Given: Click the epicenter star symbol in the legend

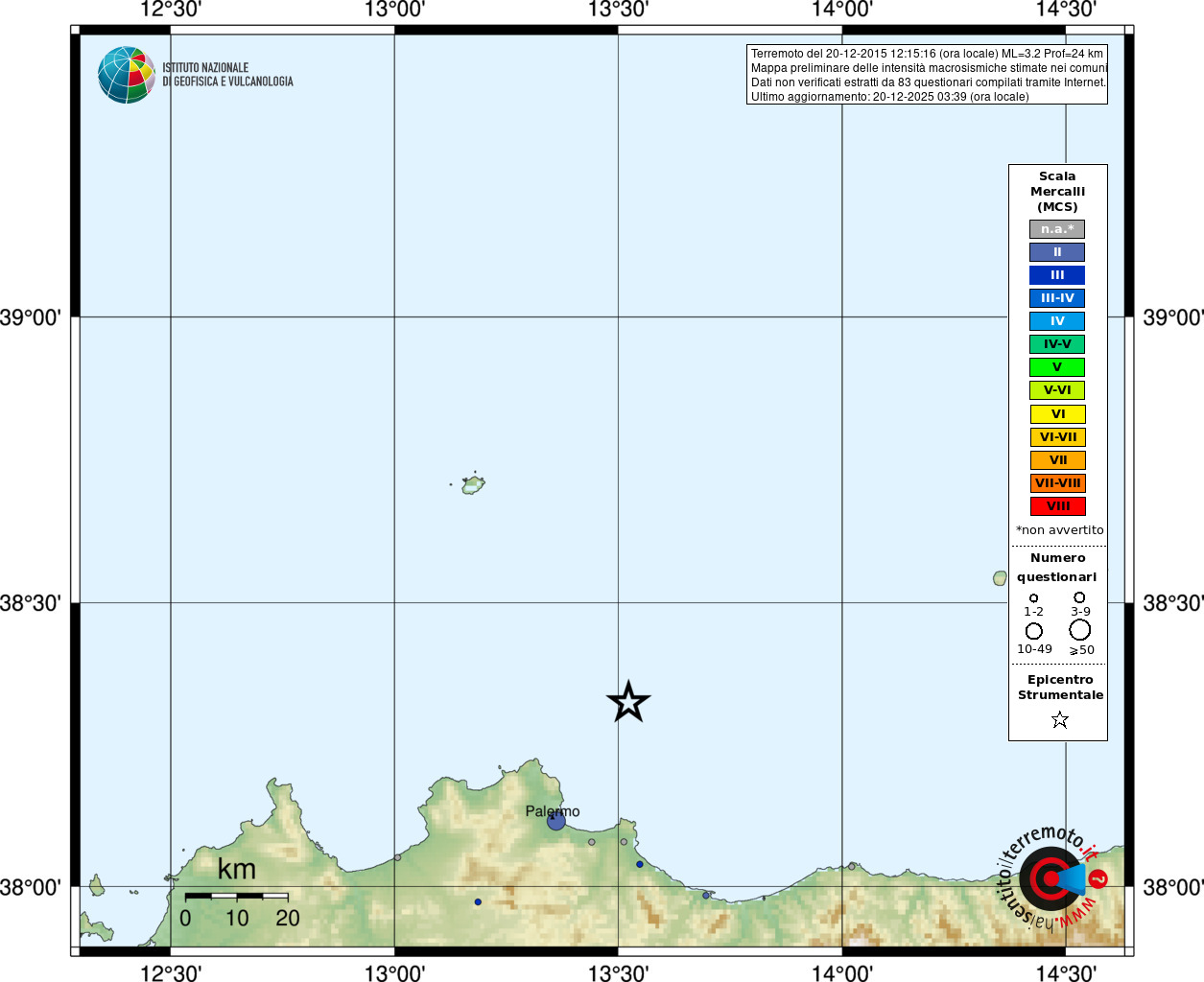Looking at the screenshot, I should 1059,719.
